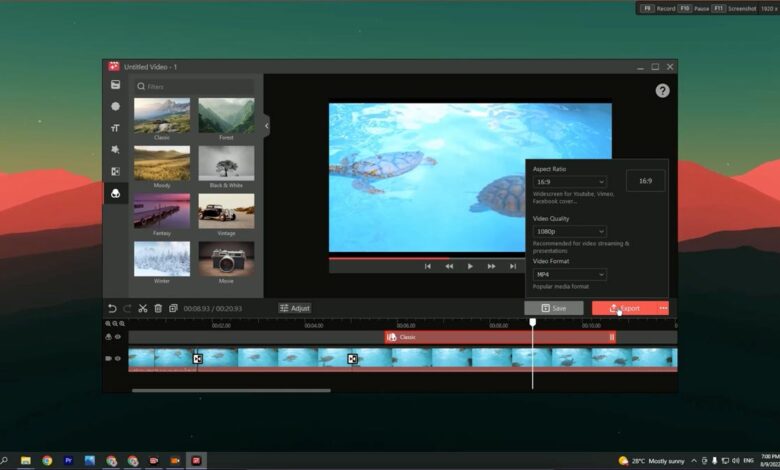This screenshot has width=780, height=470.
Task: Open the text titles sidebar tool
Action: 116,128
